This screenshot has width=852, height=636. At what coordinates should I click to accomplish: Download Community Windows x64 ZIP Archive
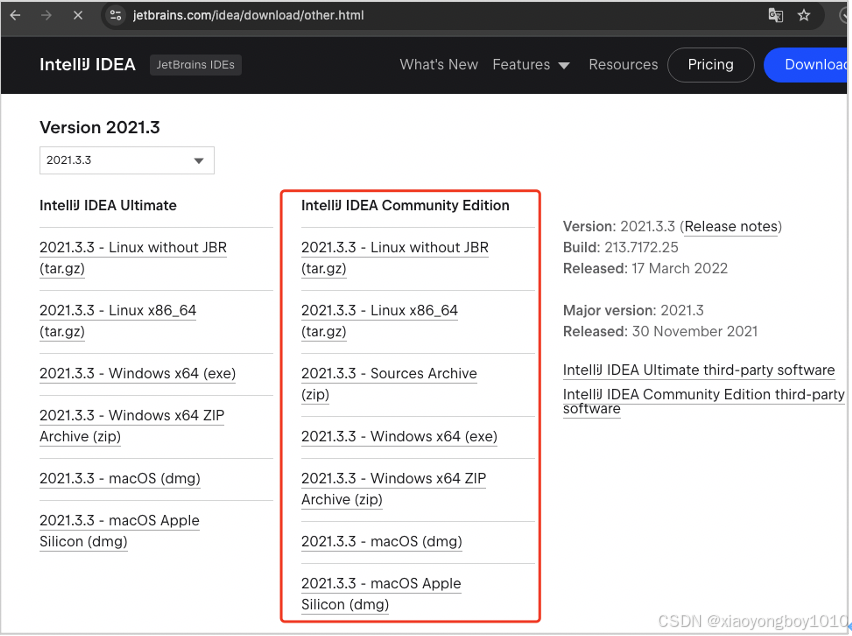click(x=394, y=489)
